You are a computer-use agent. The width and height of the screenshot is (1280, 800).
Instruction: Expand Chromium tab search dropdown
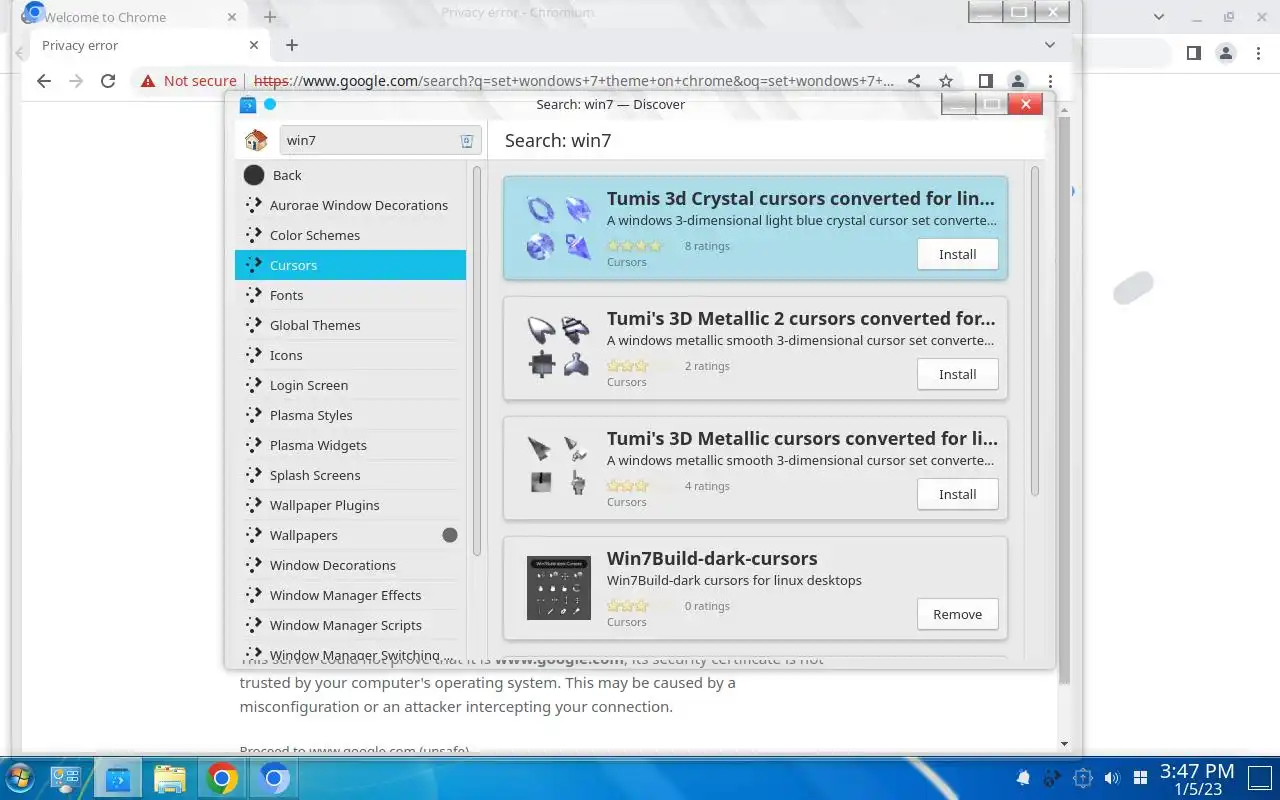tap(1050, 45)
